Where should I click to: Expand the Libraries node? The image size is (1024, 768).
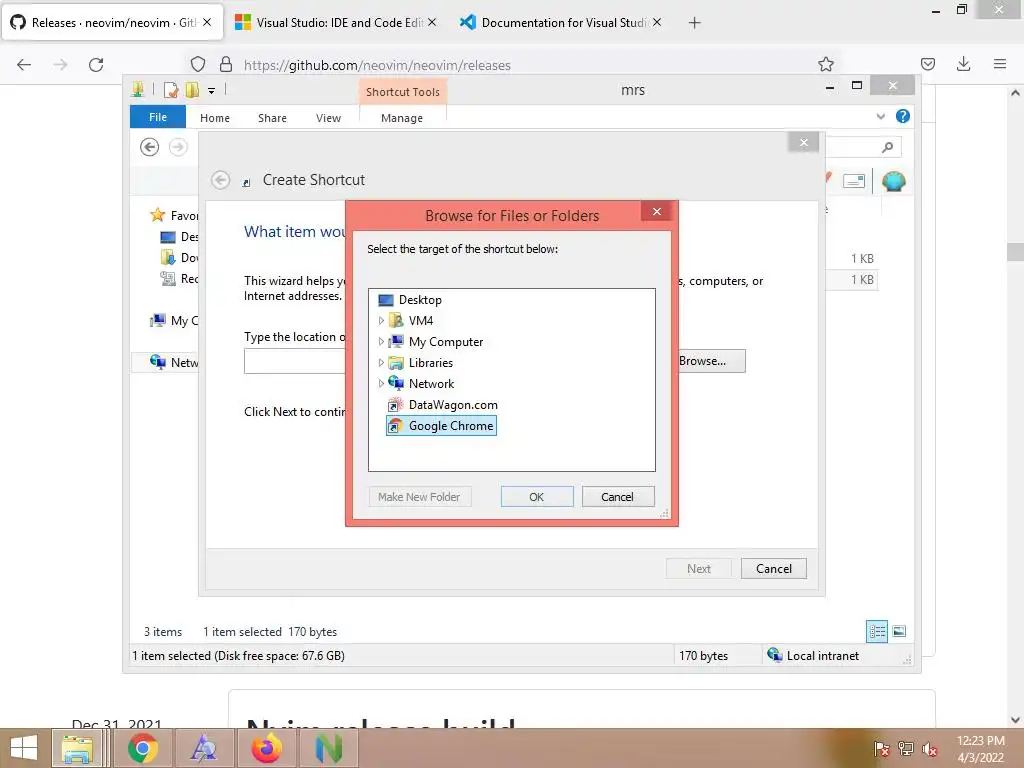pos(381,362)
